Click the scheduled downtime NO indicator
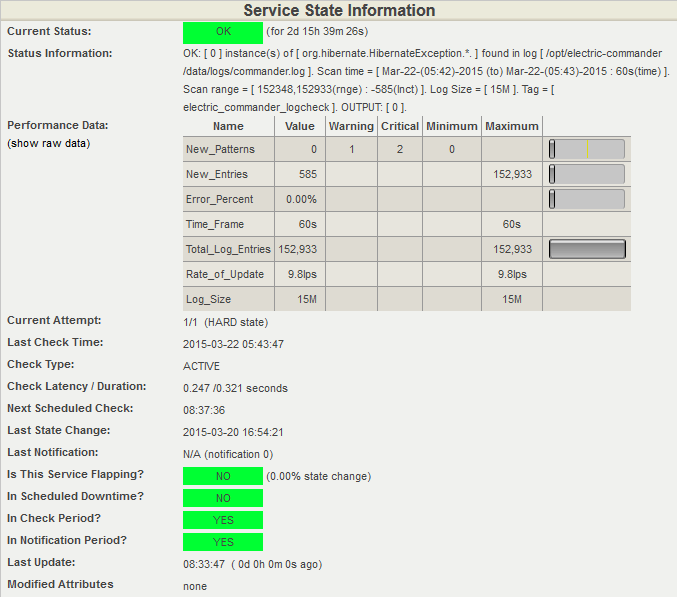This screenshot has width=677, height=597. click(222, 498)
